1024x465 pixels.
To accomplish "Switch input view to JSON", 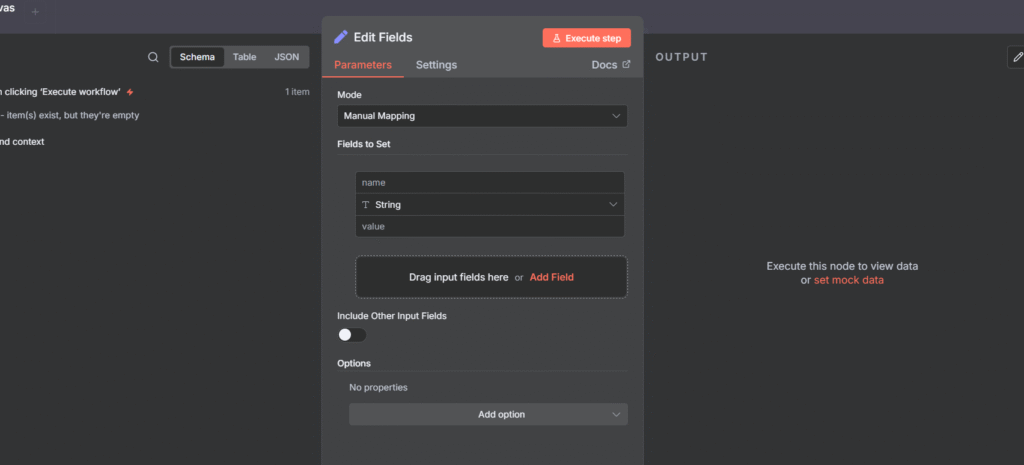I will pos(286,57).
